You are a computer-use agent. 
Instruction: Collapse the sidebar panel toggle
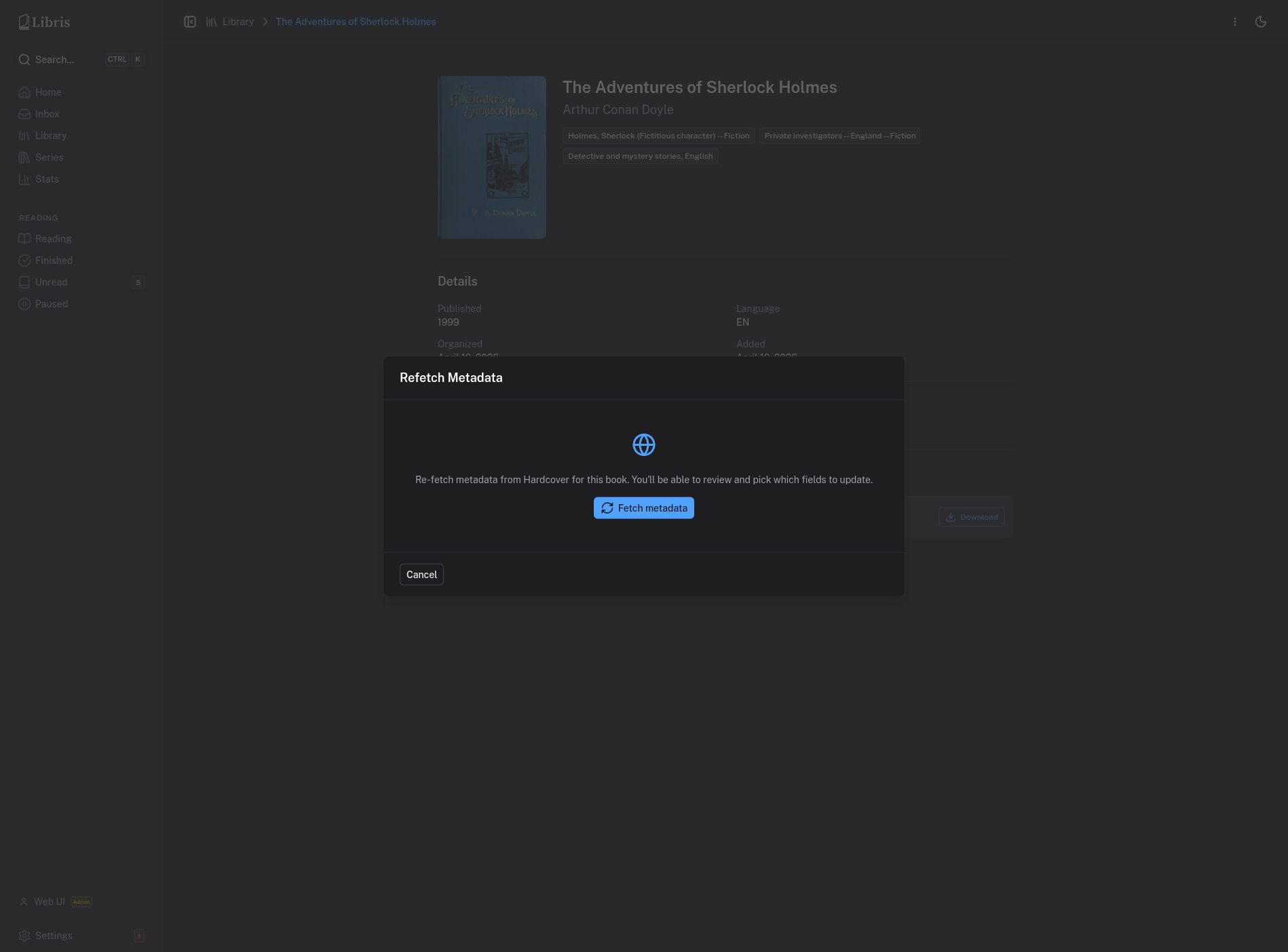coord(190,22)
